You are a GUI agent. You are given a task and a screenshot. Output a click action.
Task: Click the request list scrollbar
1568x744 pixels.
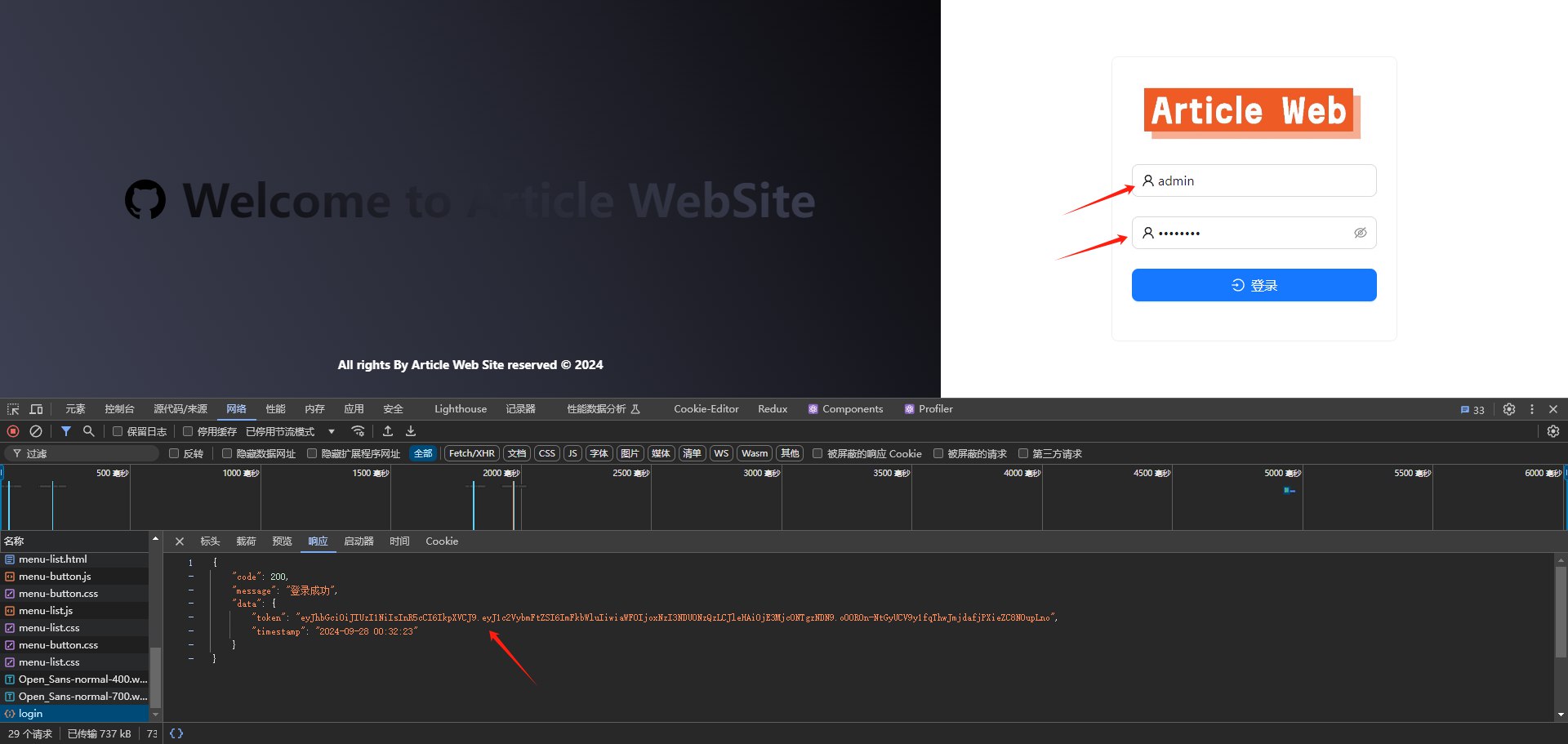coord(155,678)
